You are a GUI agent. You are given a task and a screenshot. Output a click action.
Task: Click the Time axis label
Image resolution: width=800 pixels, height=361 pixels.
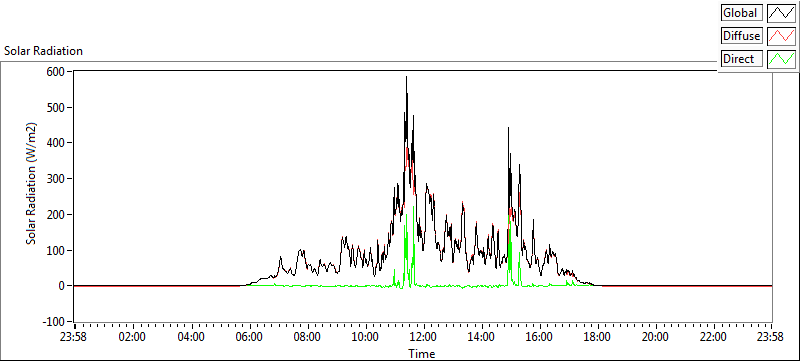pos(421,353)
